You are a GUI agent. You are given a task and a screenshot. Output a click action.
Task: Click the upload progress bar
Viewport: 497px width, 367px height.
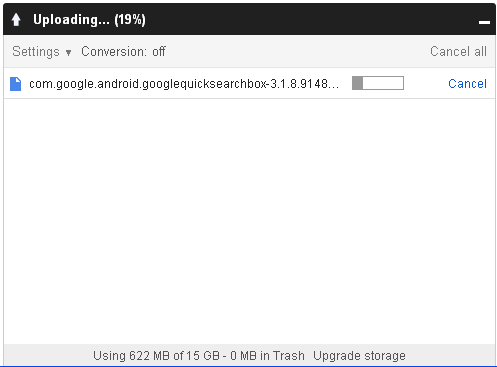point(378,83)
